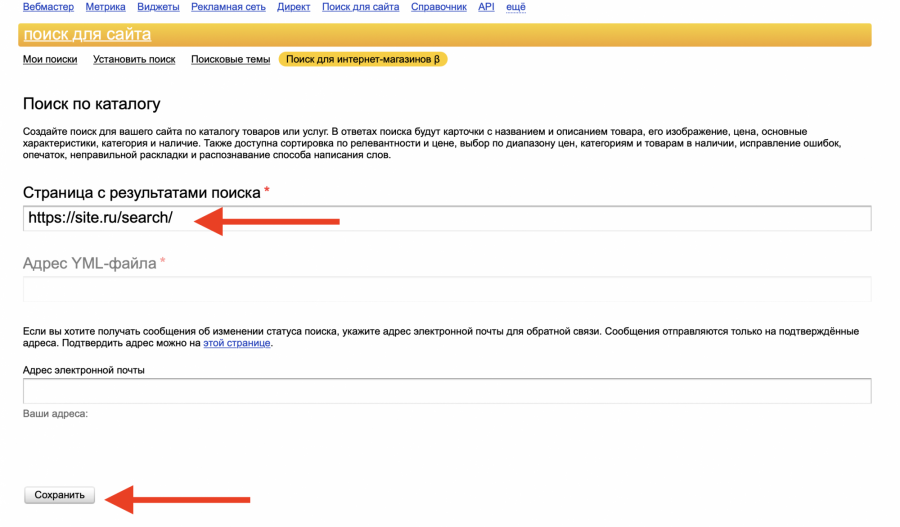Open the Справочник link
This screenshot has height=527, width=900.
438,7
